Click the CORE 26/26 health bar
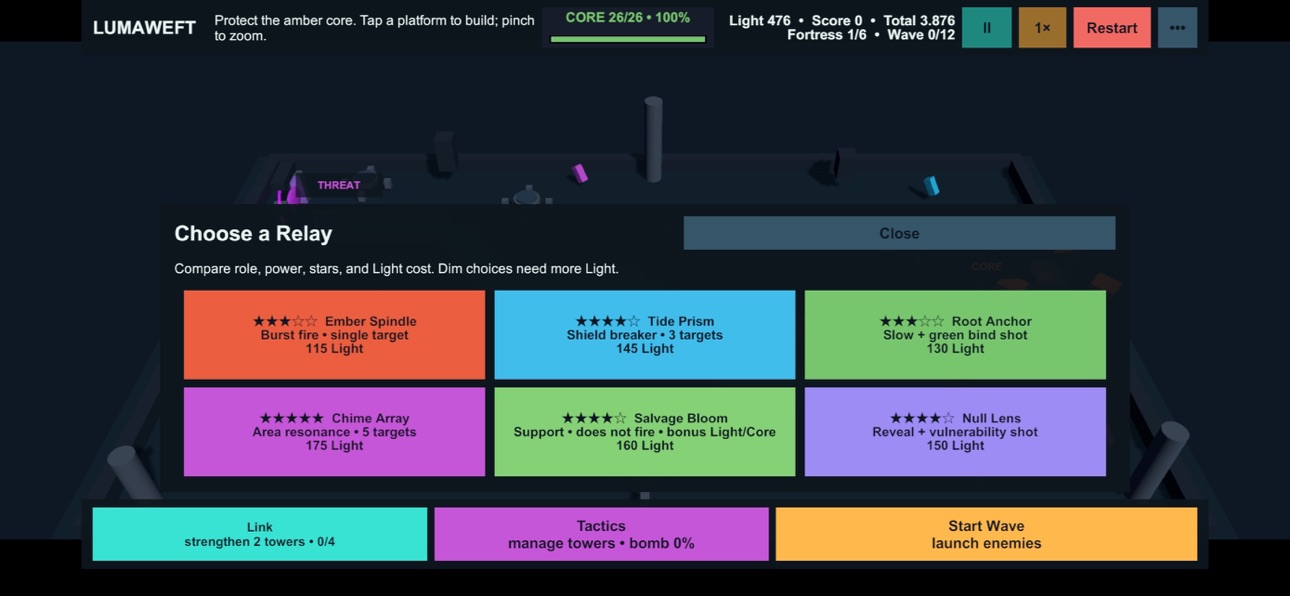 click(628, 27)
